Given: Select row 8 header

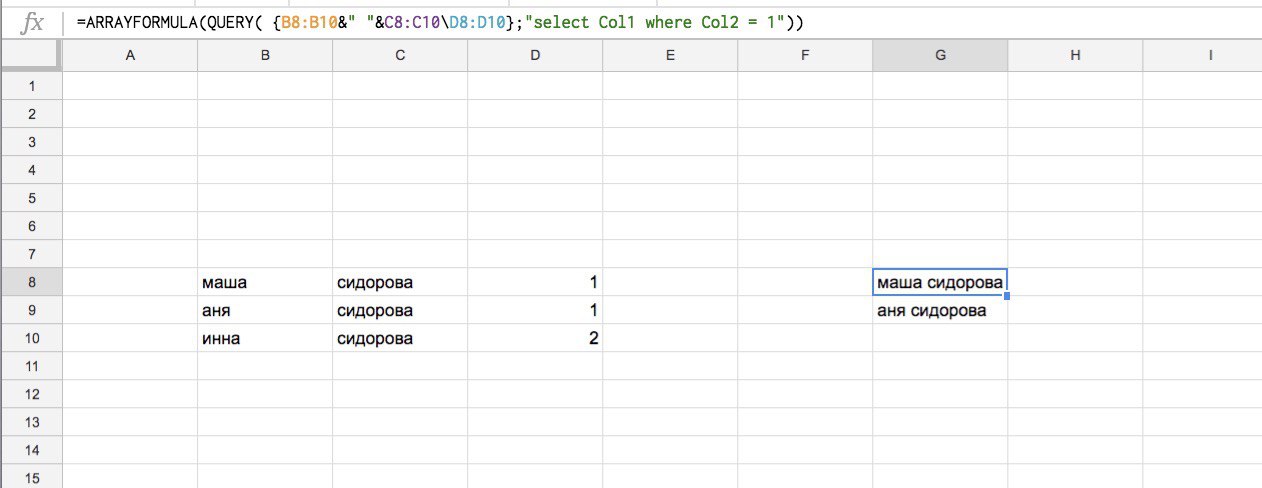Looking at the screenshot, I should point(31,283).
